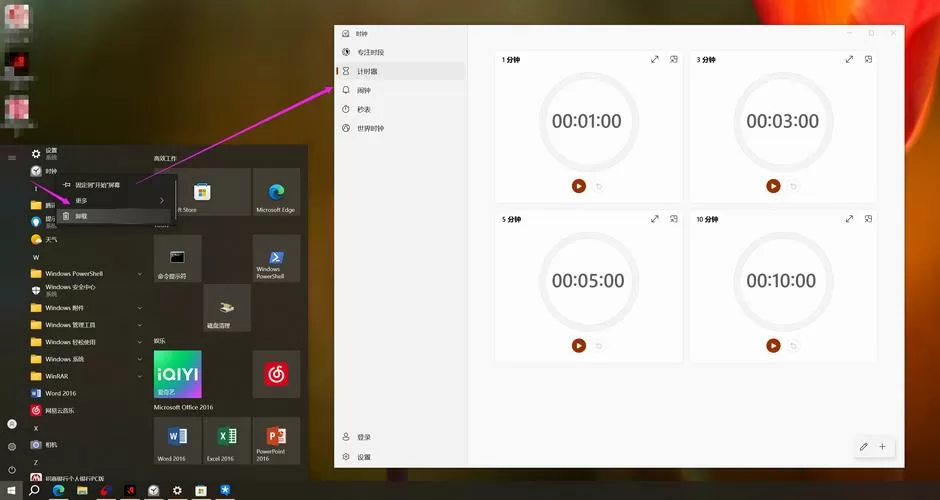The image size is (940, 500).
Task: Expand the 10 分钟 timer to full view
Action: (849, 219)
